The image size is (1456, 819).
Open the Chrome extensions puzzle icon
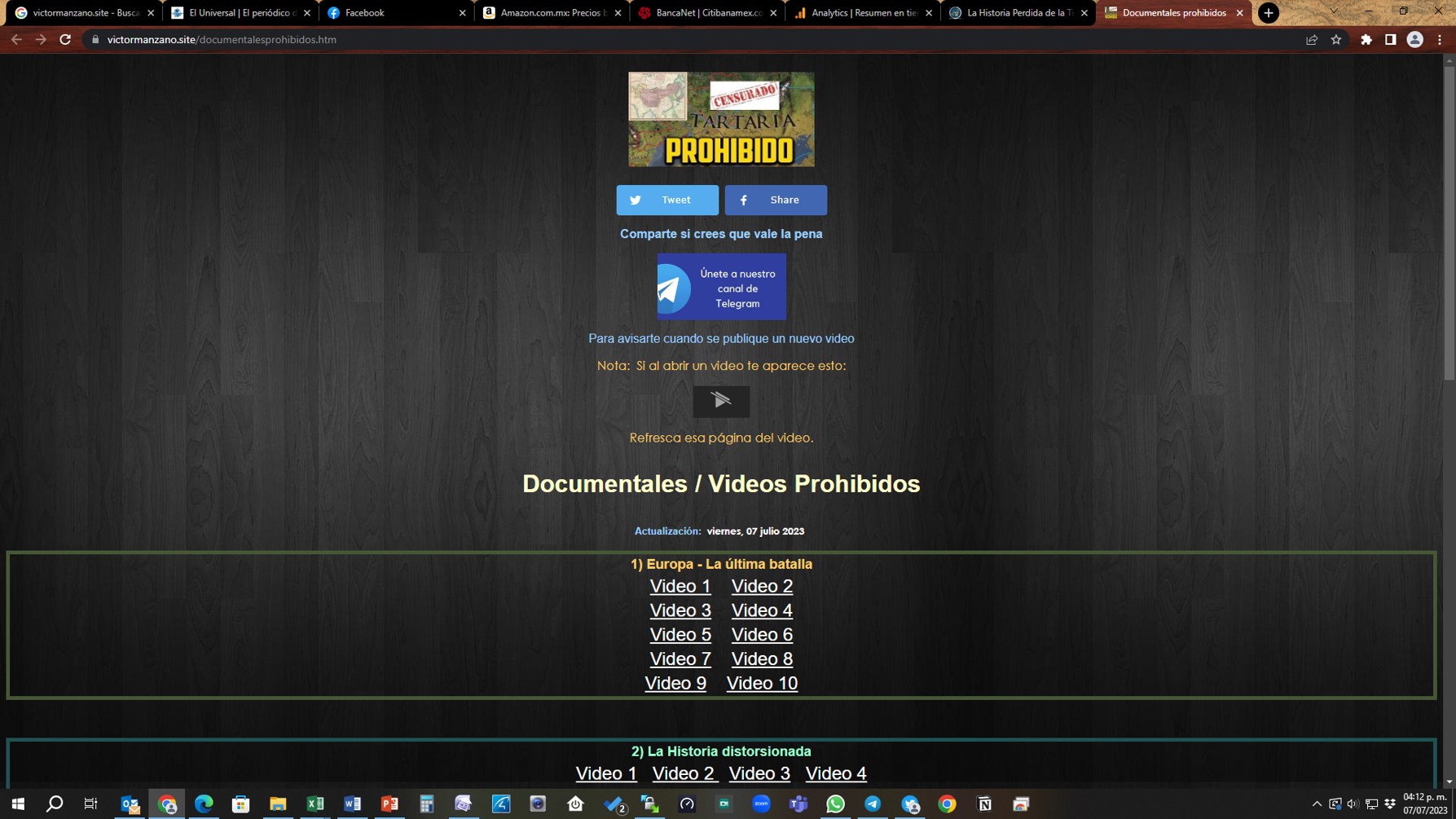point(1366,39)
